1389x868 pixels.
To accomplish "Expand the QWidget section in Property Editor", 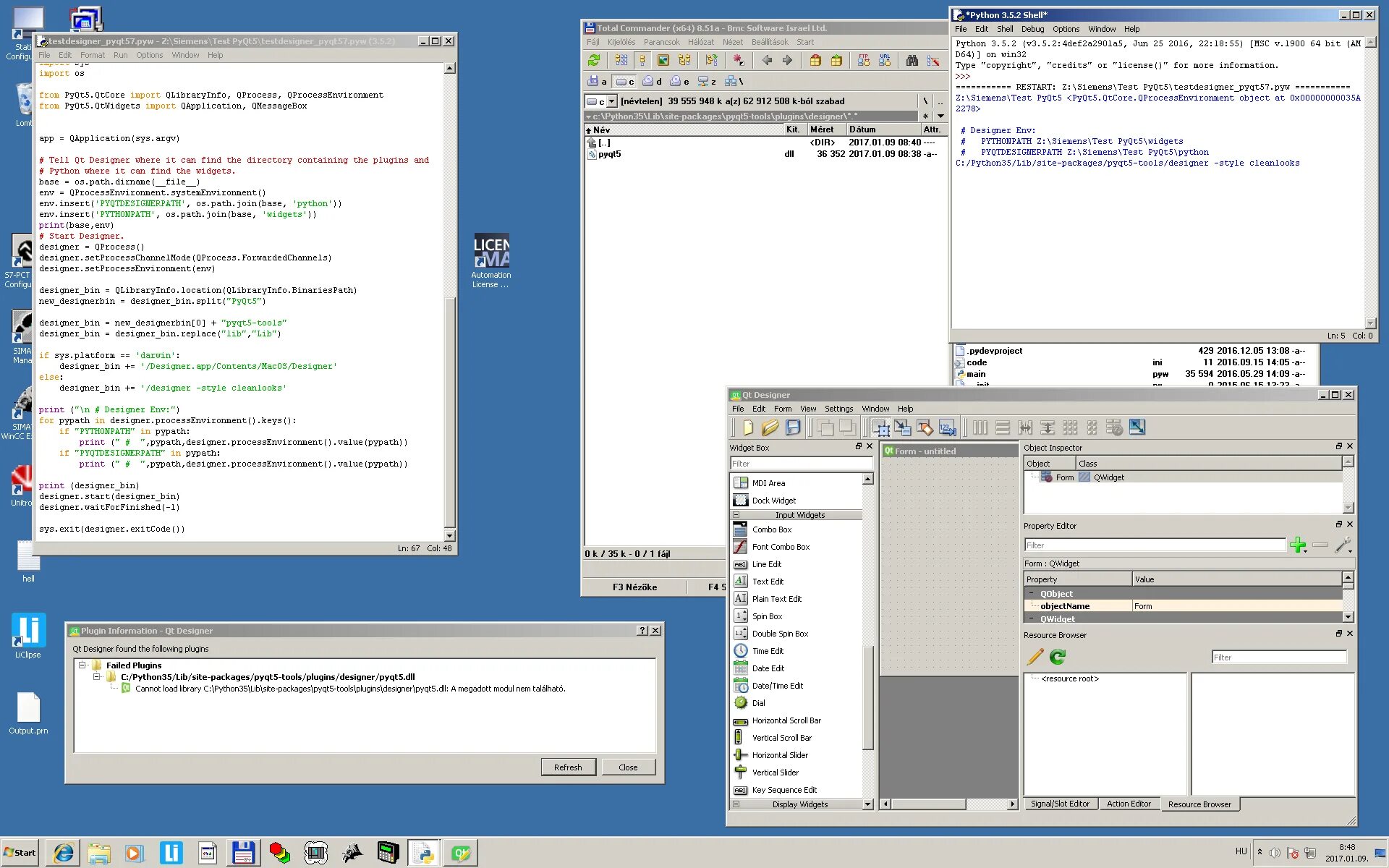I will coord(1032,619).
